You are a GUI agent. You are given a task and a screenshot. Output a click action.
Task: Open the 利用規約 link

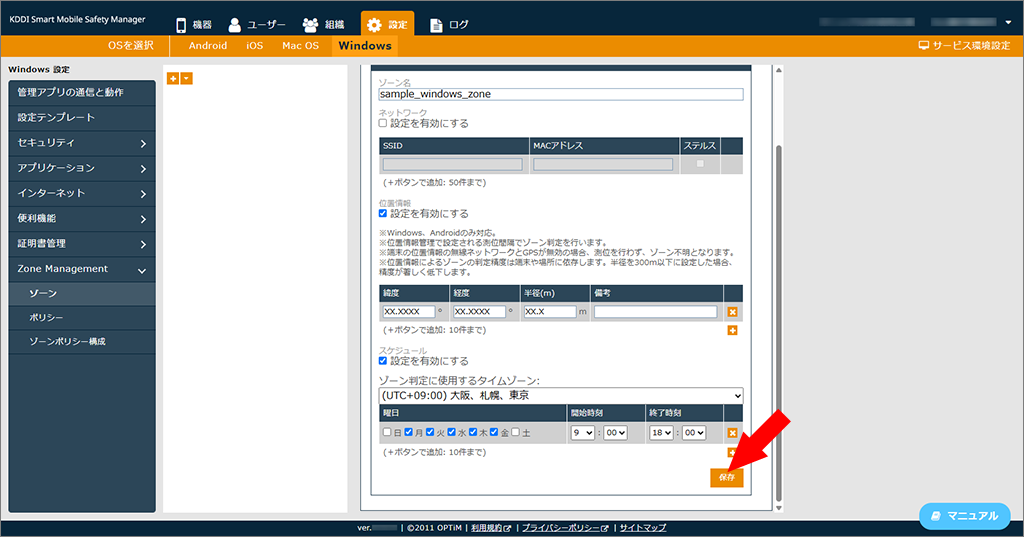[491, 528]
